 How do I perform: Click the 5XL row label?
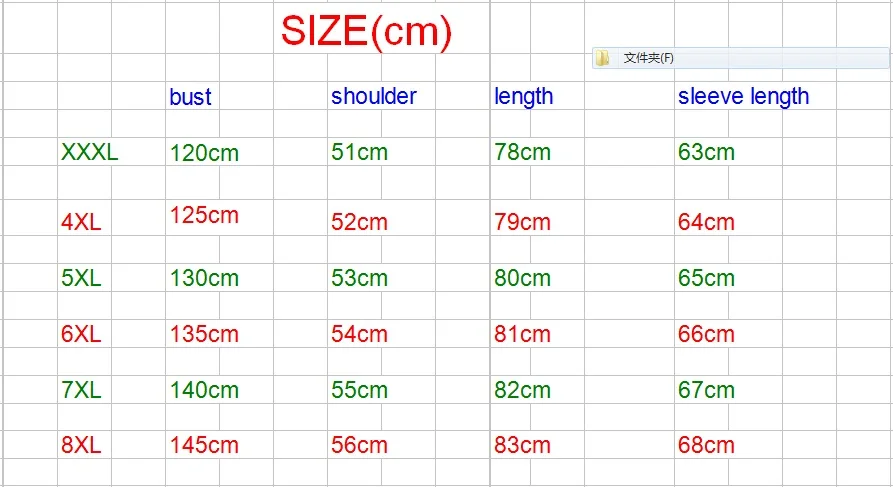click(x=81, y=278)
